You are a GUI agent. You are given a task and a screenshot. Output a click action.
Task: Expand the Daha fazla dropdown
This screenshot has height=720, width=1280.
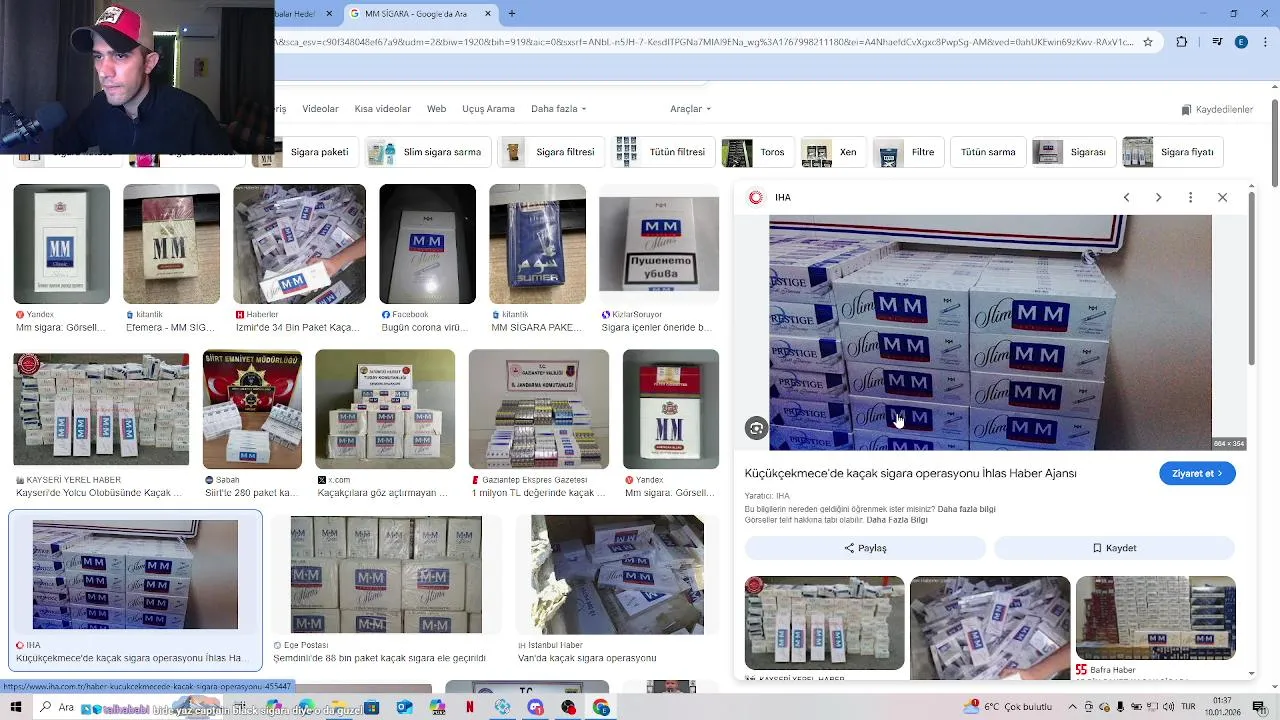click(558, 109)
